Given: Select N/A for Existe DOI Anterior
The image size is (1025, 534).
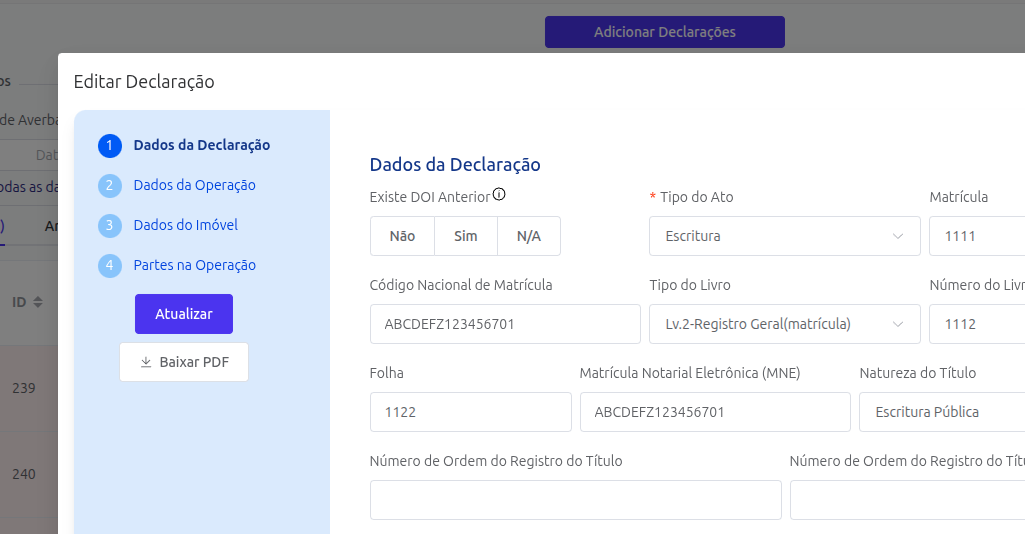Looking at the screenshot, I should (x=529, y=236).
